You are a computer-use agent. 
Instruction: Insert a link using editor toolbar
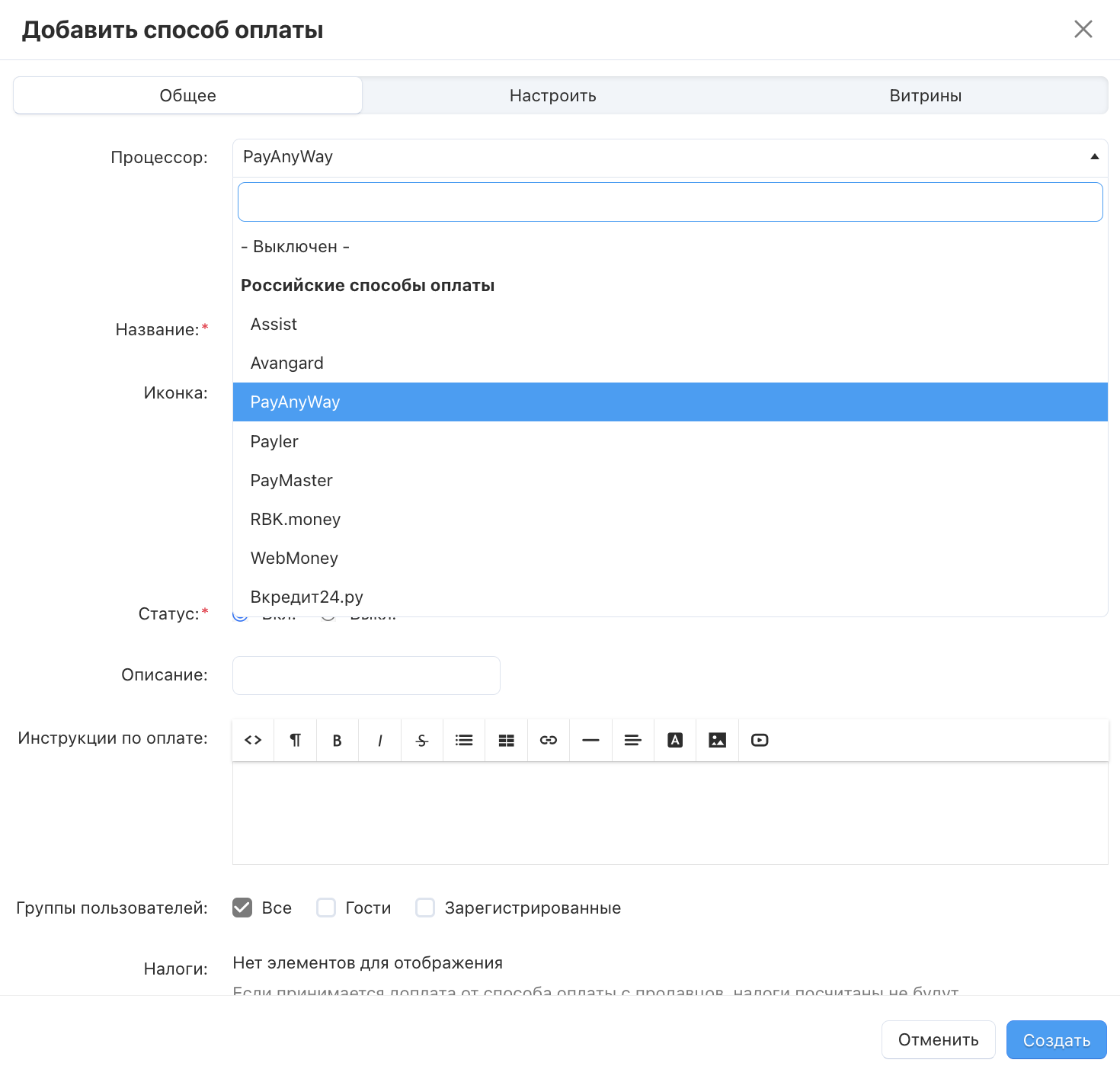[549, 740]
